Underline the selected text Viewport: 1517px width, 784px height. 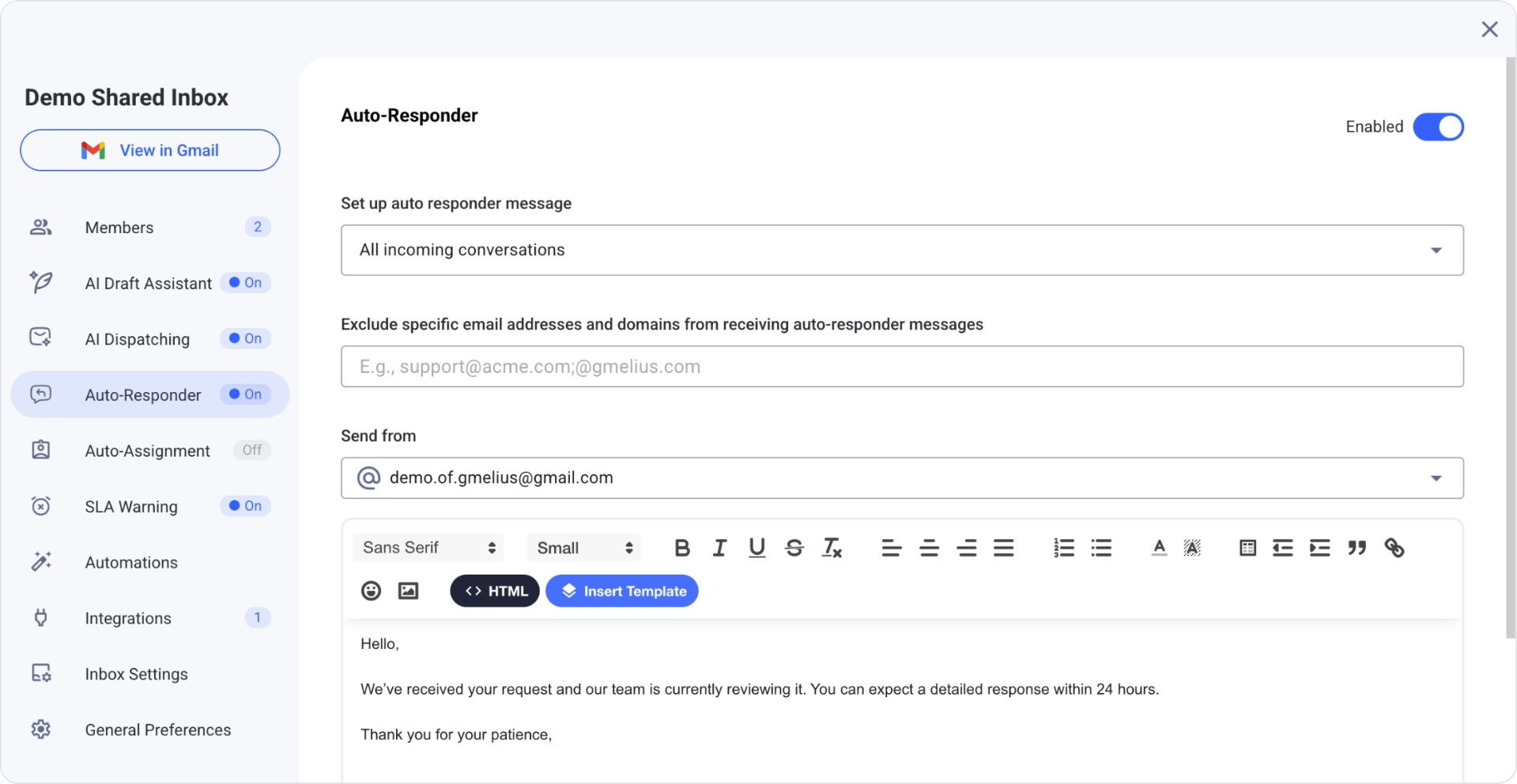(x=757, y=548)
